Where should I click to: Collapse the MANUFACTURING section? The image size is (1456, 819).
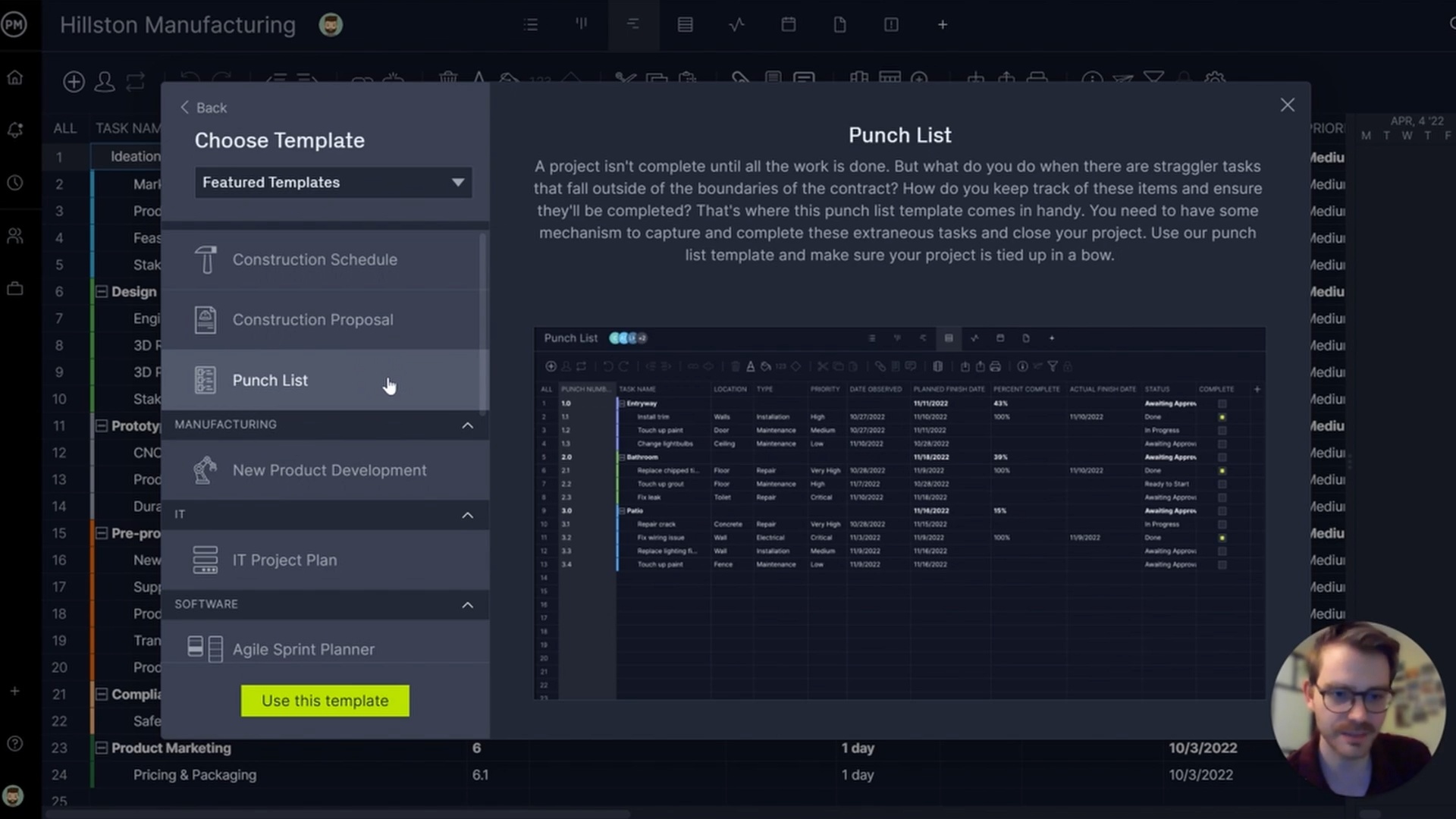(467, 424)
